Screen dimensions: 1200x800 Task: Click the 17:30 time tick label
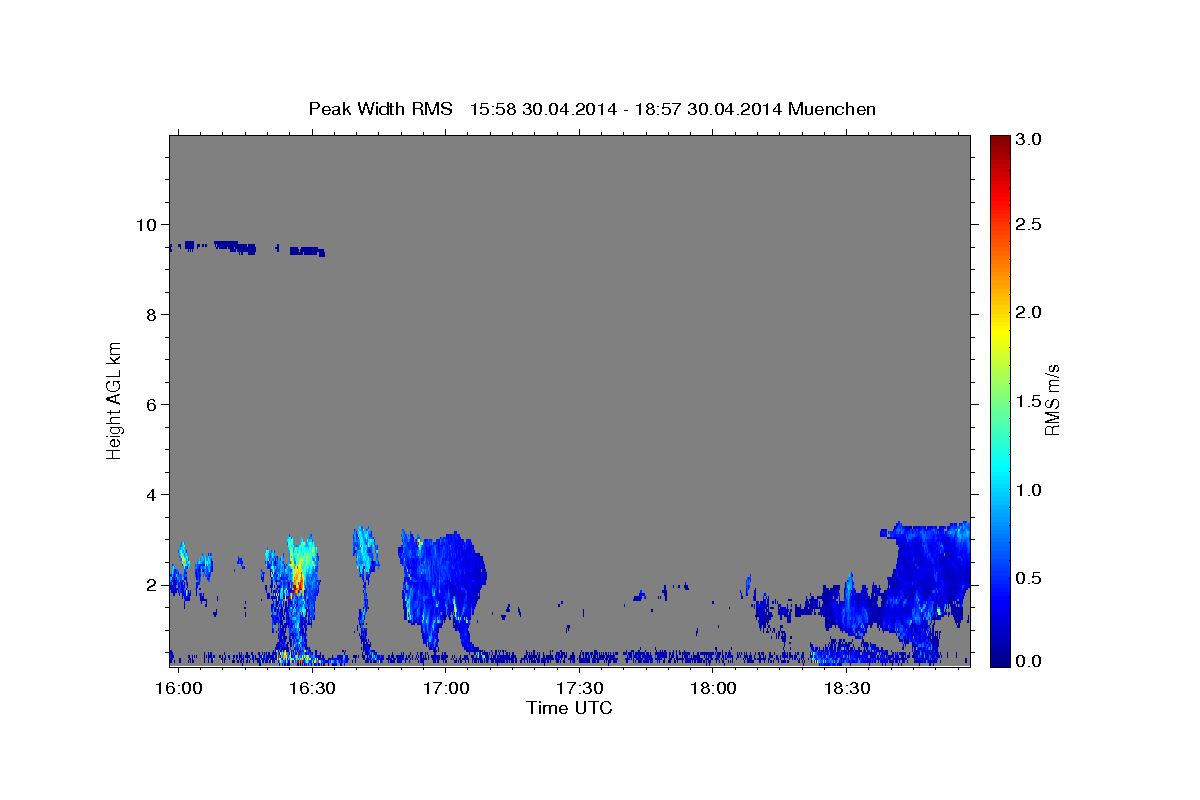coord(580,689)
